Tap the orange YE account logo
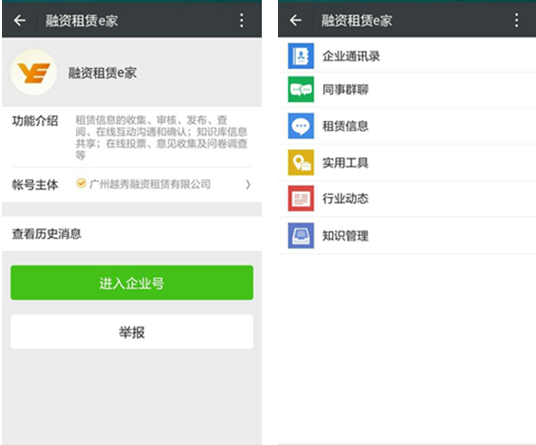This screenshot has width=536, height=445. coord(34,72)
